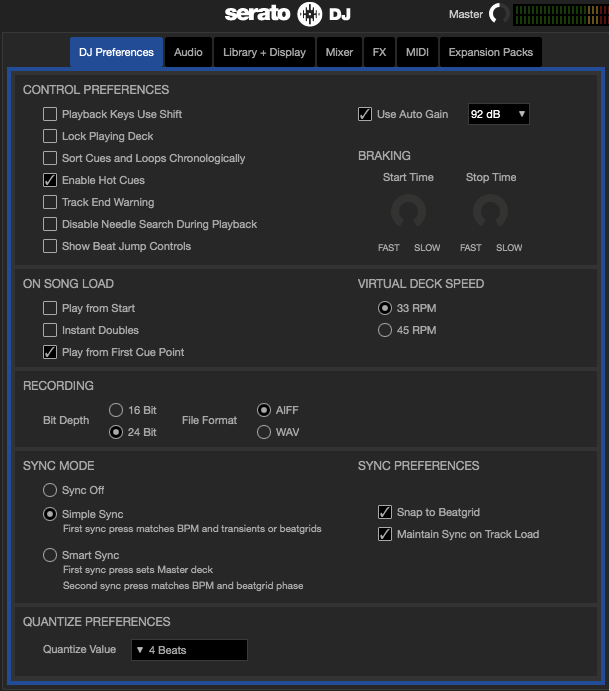609x691 pixels.
Task: Click the Master output level knob
Action: 498,14
